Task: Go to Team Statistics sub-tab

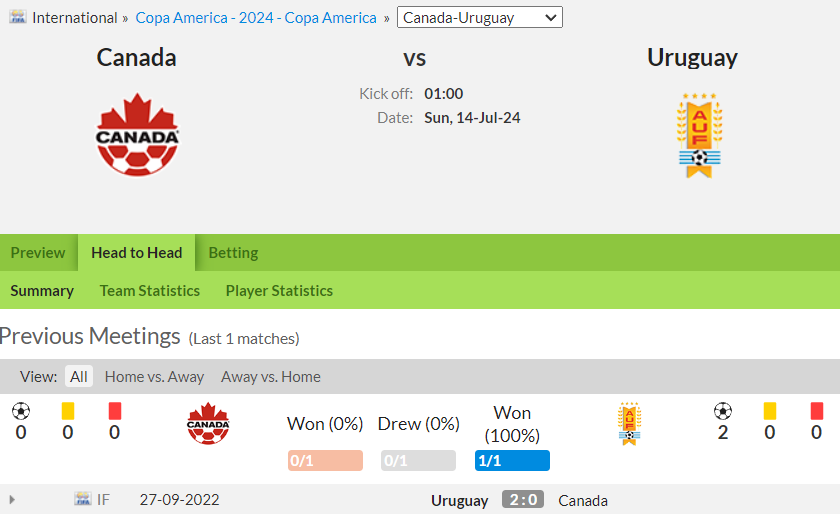Action: (149, 291)
